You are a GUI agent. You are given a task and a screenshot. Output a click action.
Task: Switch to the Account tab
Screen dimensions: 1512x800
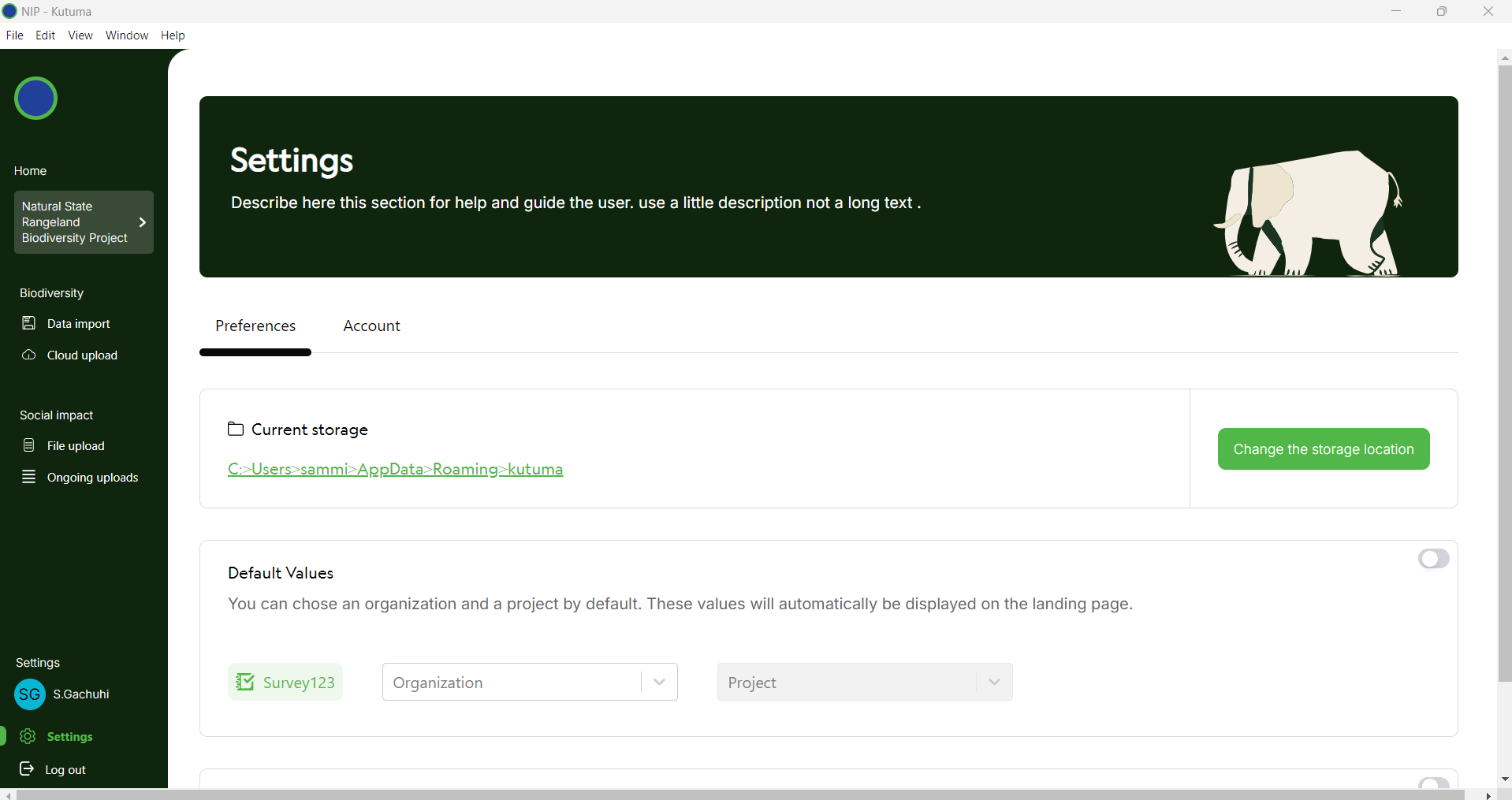click(371, 326)
